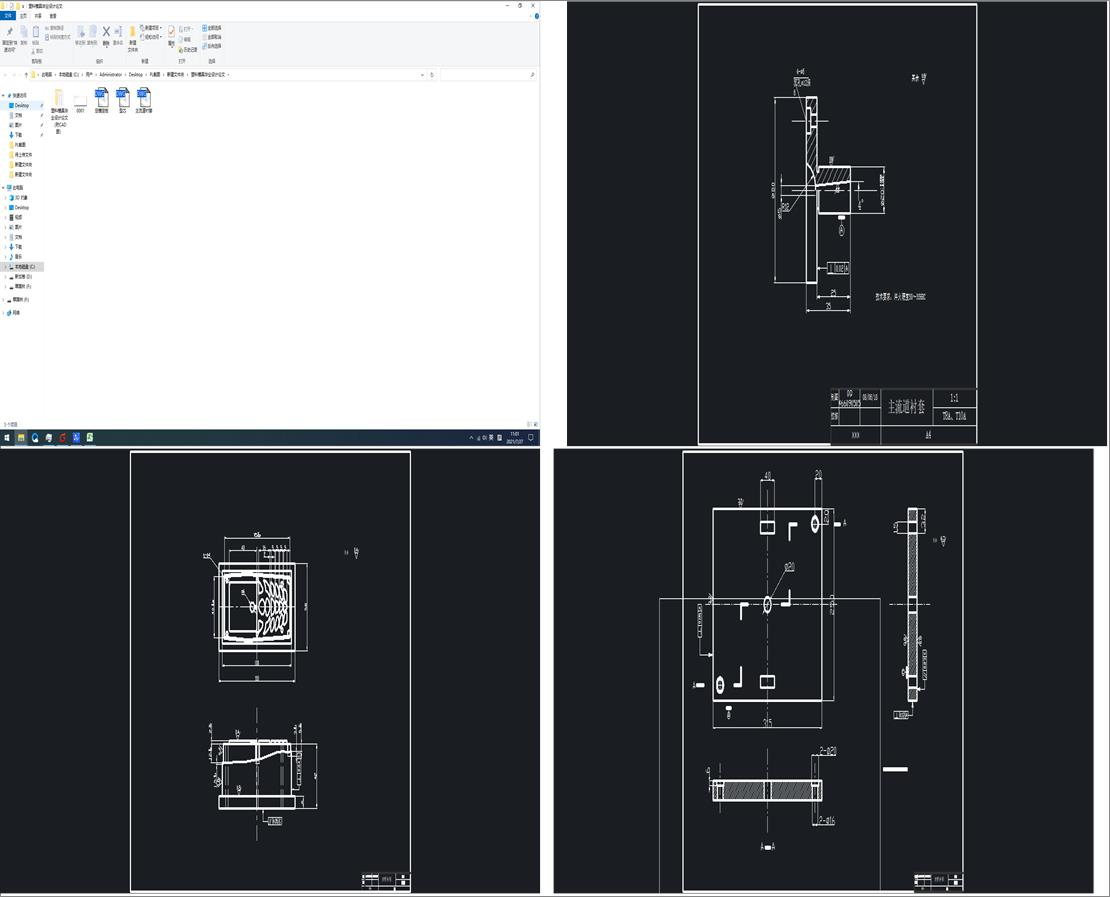Open the red app icon on taskbar
This screenshot has height=897, width=1110.
pyautogui.click(x=62, y=438)
